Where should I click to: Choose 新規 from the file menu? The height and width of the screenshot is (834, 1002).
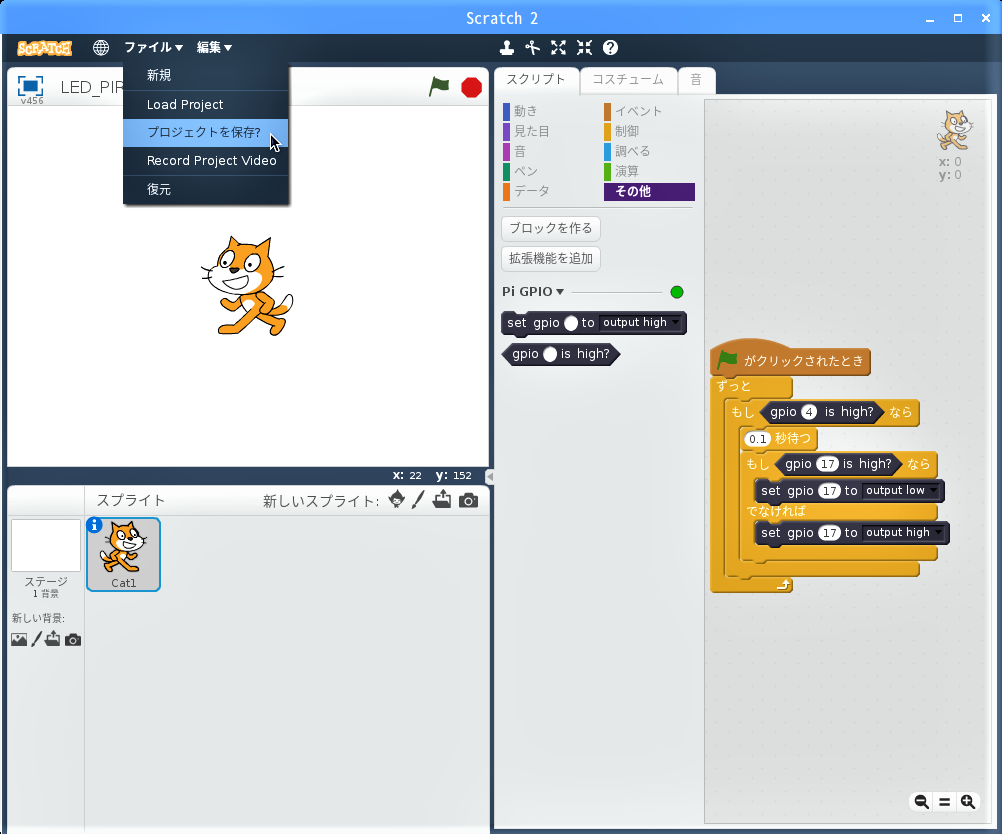206,75
